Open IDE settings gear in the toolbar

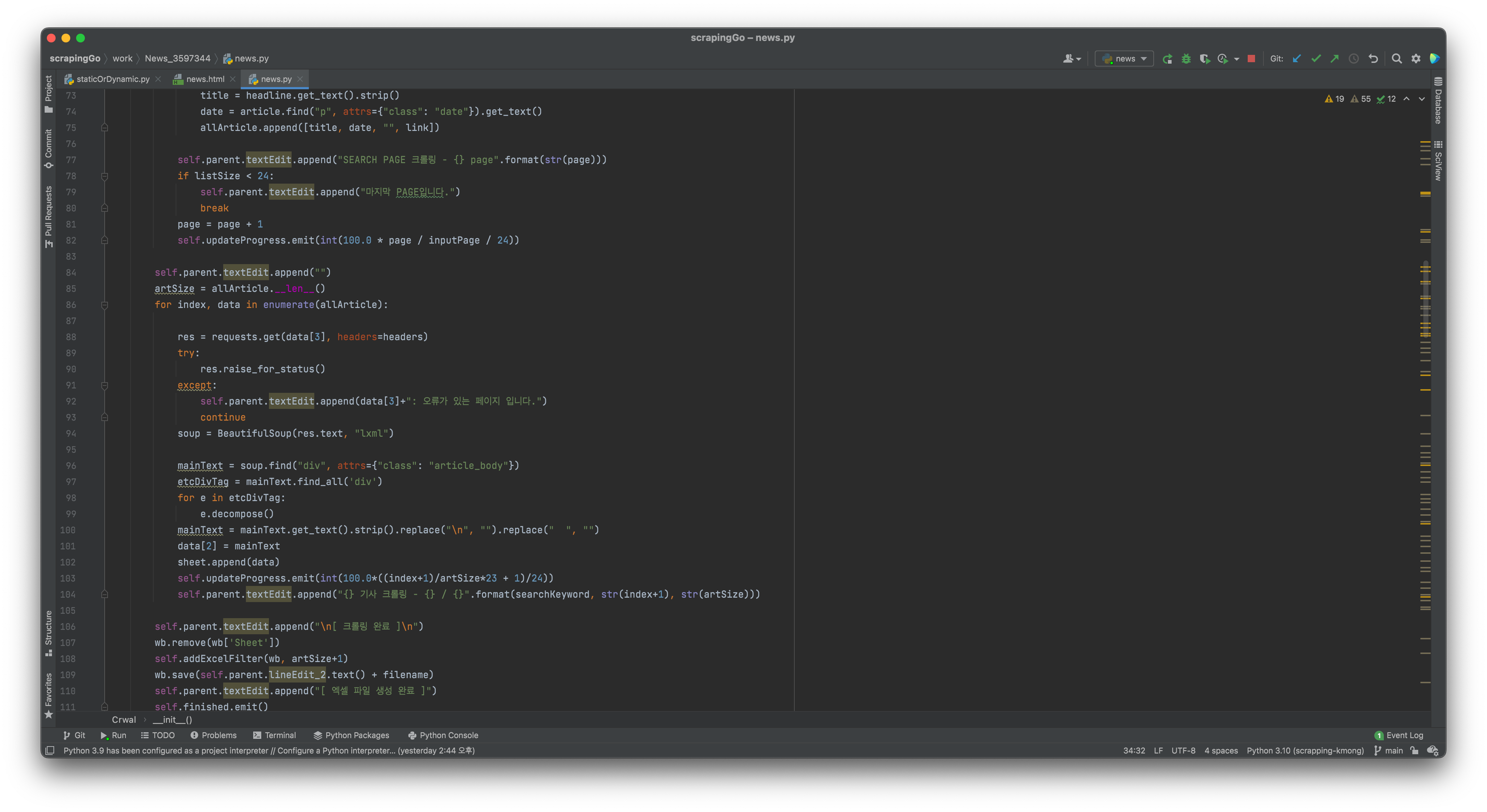pyautogui.click(x=1415, y=58)
